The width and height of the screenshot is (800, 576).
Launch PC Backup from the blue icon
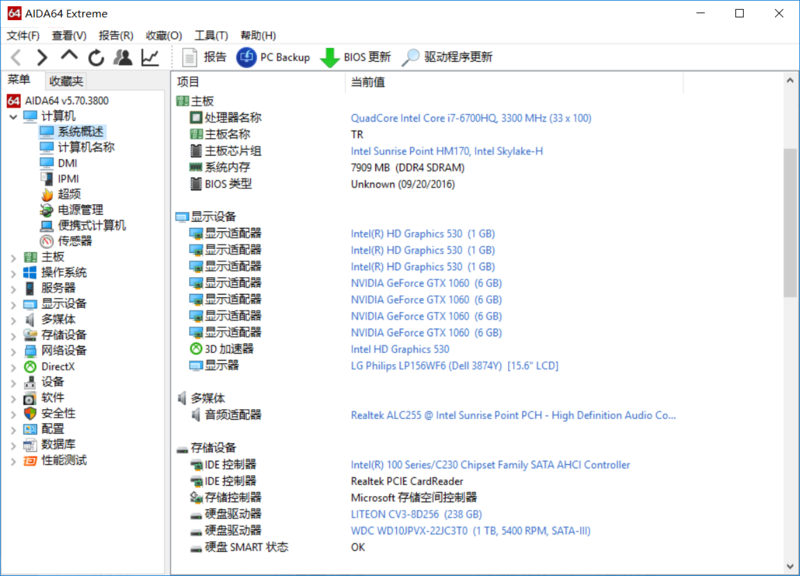point(246,57)
